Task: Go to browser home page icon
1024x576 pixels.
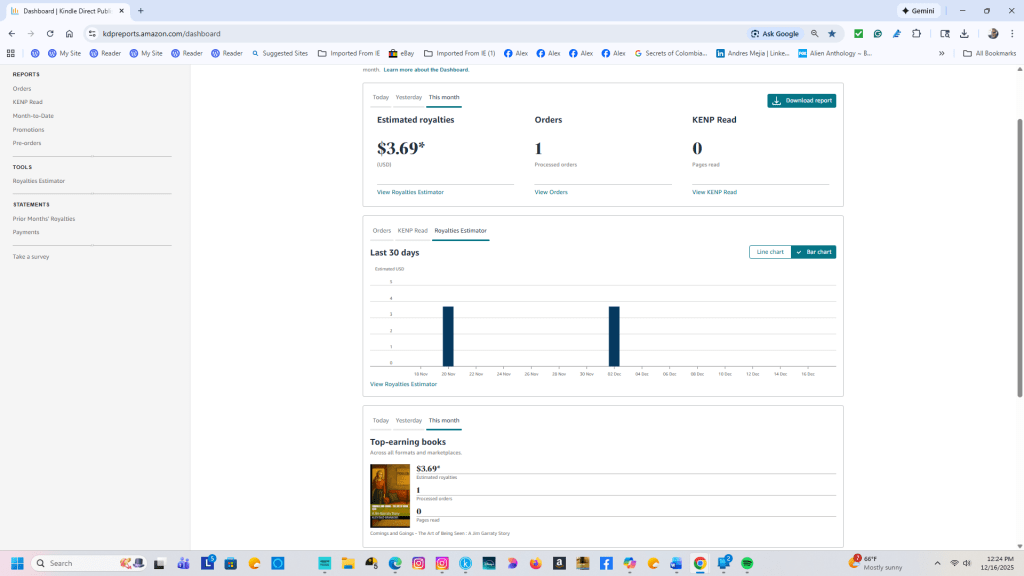Action: (x=69, y=33)
